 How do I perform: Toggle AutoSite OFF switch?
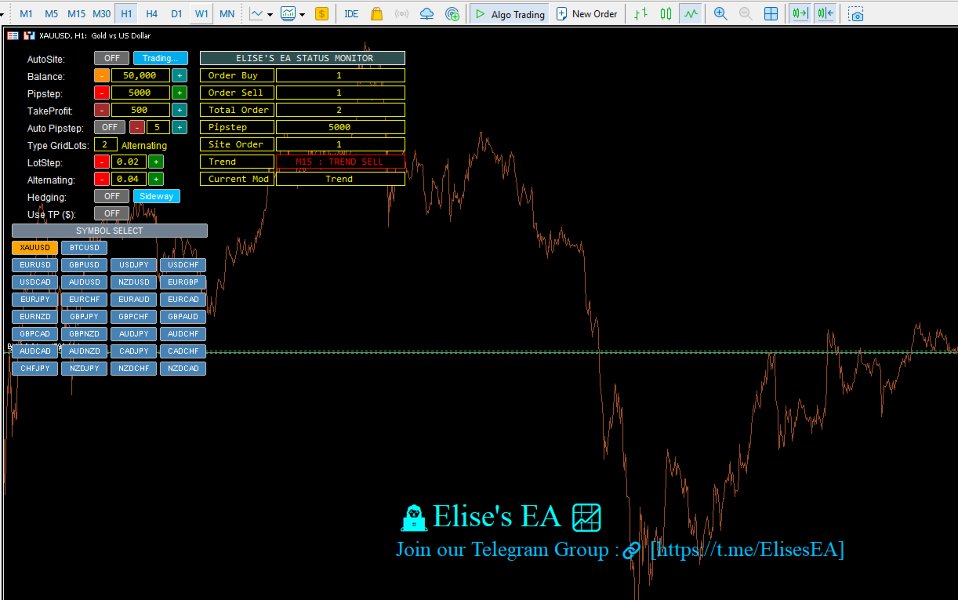[x=112, y=58]
